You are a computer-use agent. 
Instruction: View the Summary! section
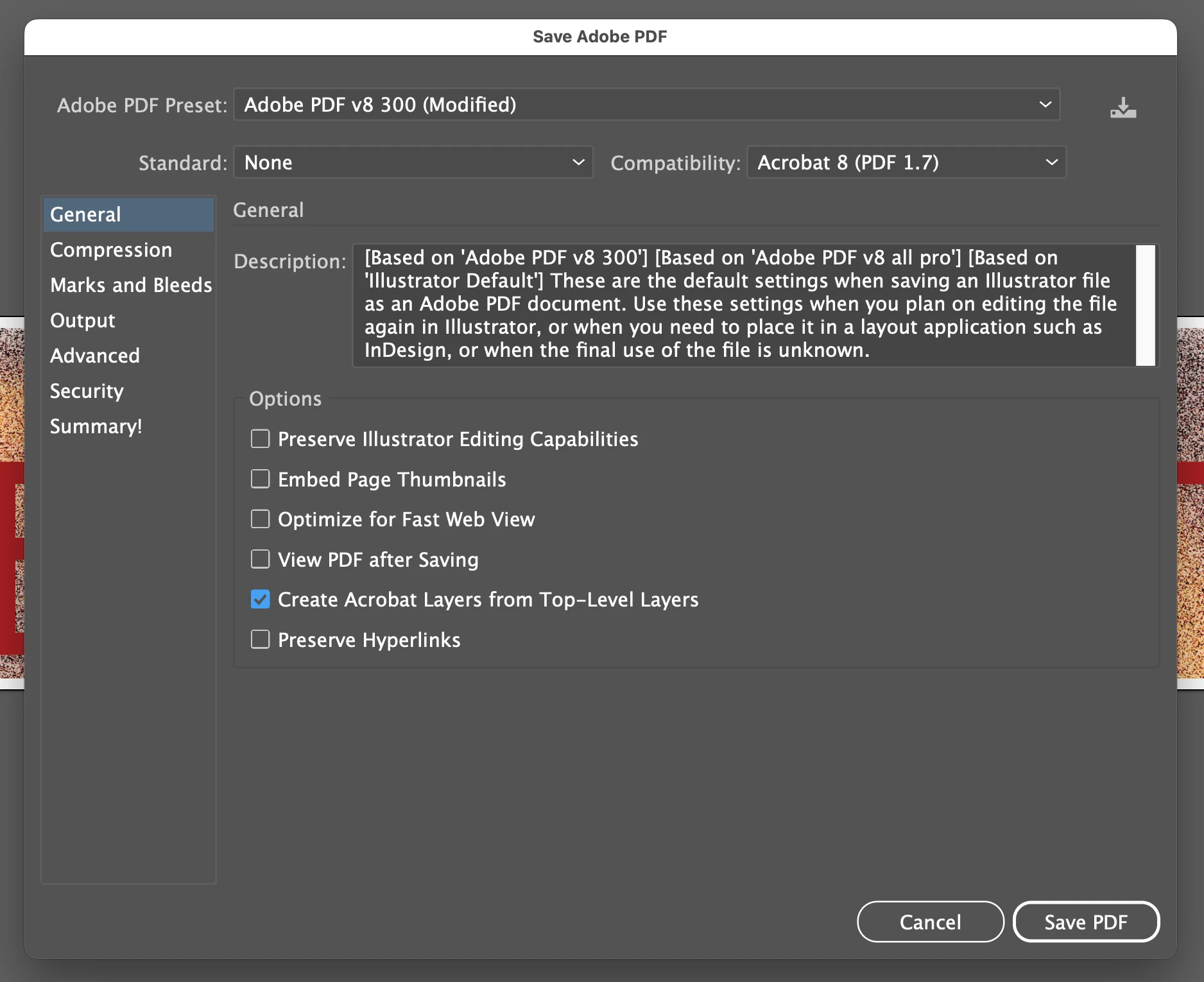point(128,426)
